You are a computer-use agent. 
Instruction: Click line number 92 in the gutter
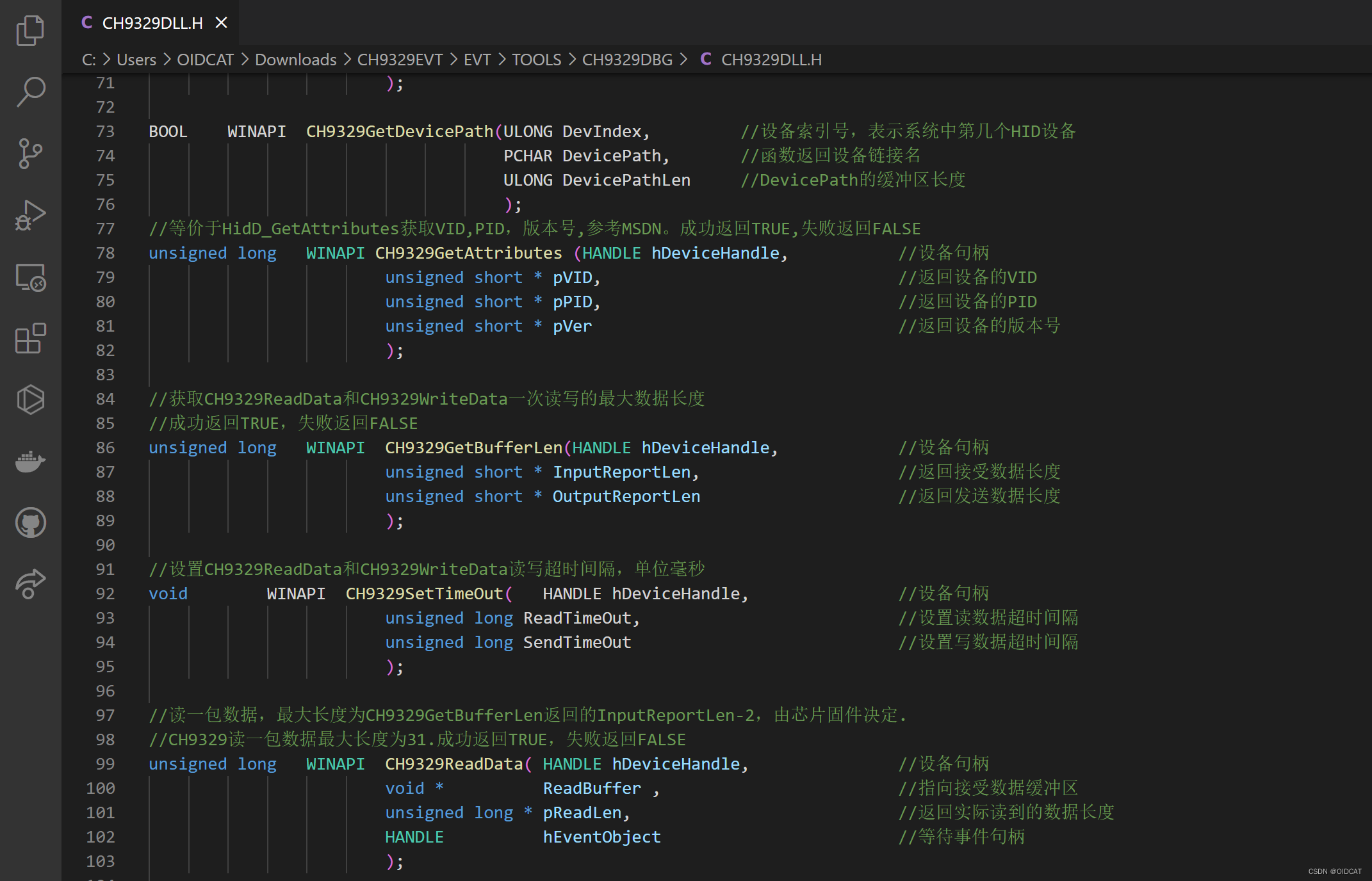pyautogui.click(x=105, y=594)
